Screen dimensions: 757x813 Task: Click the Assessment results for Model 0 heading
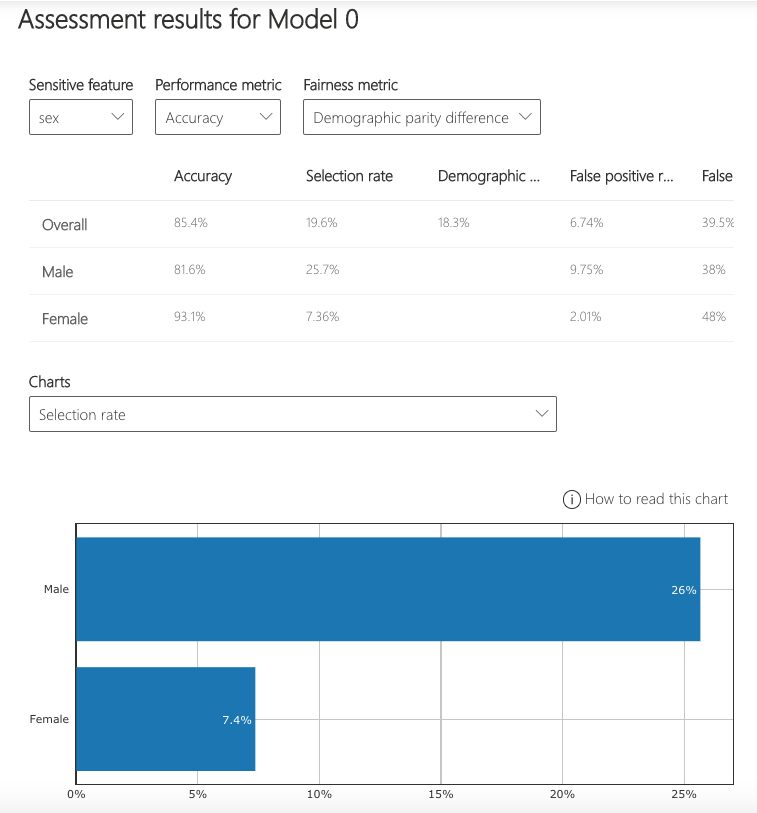[x=188, y=20]
